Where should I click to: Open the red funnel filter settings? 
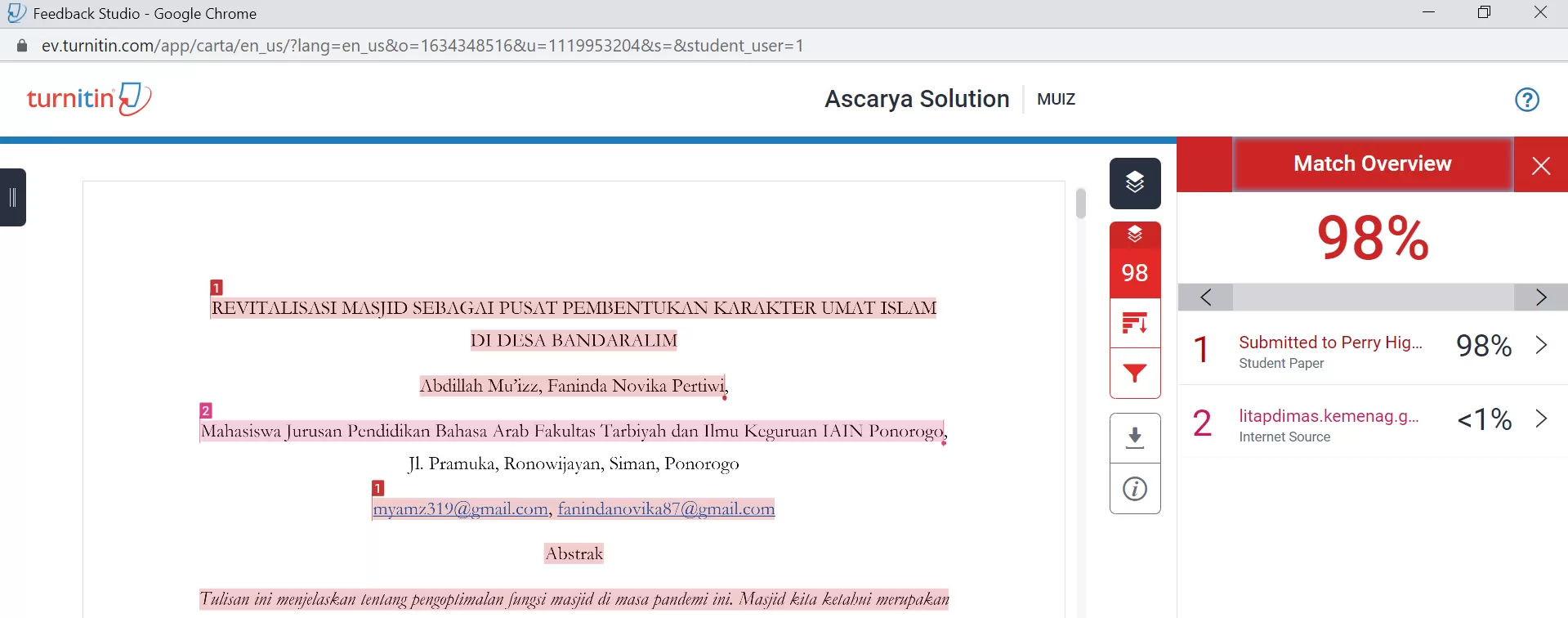1134,374
